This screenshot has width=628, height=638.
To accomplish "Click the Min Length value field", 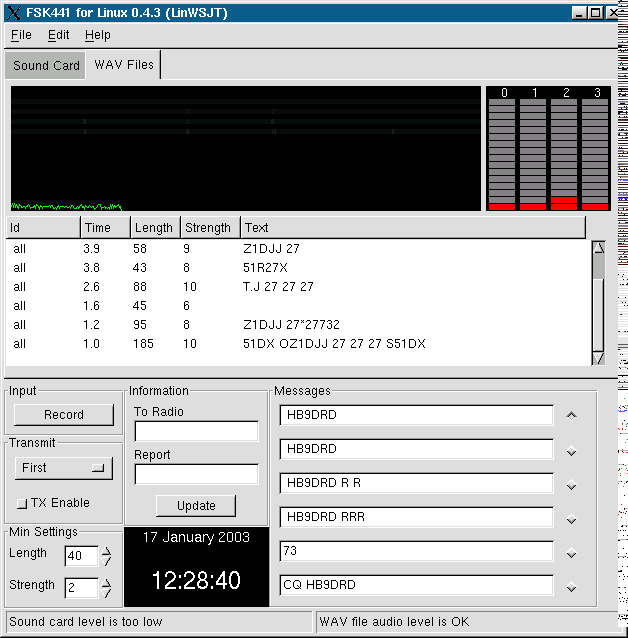I will (81, 555).
